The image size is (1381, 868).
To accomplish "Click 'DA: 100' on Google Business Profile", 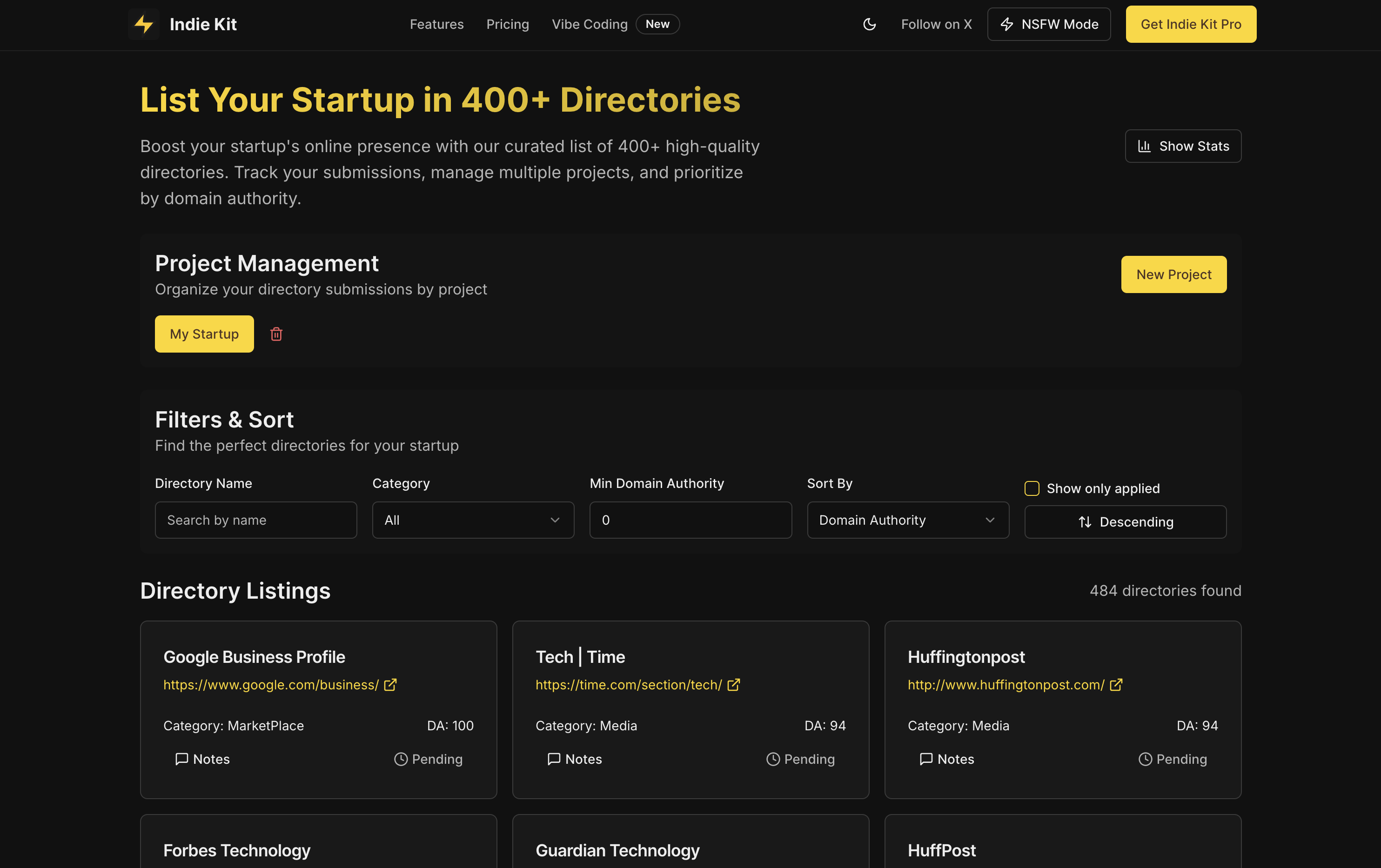I will pos(450,726).
